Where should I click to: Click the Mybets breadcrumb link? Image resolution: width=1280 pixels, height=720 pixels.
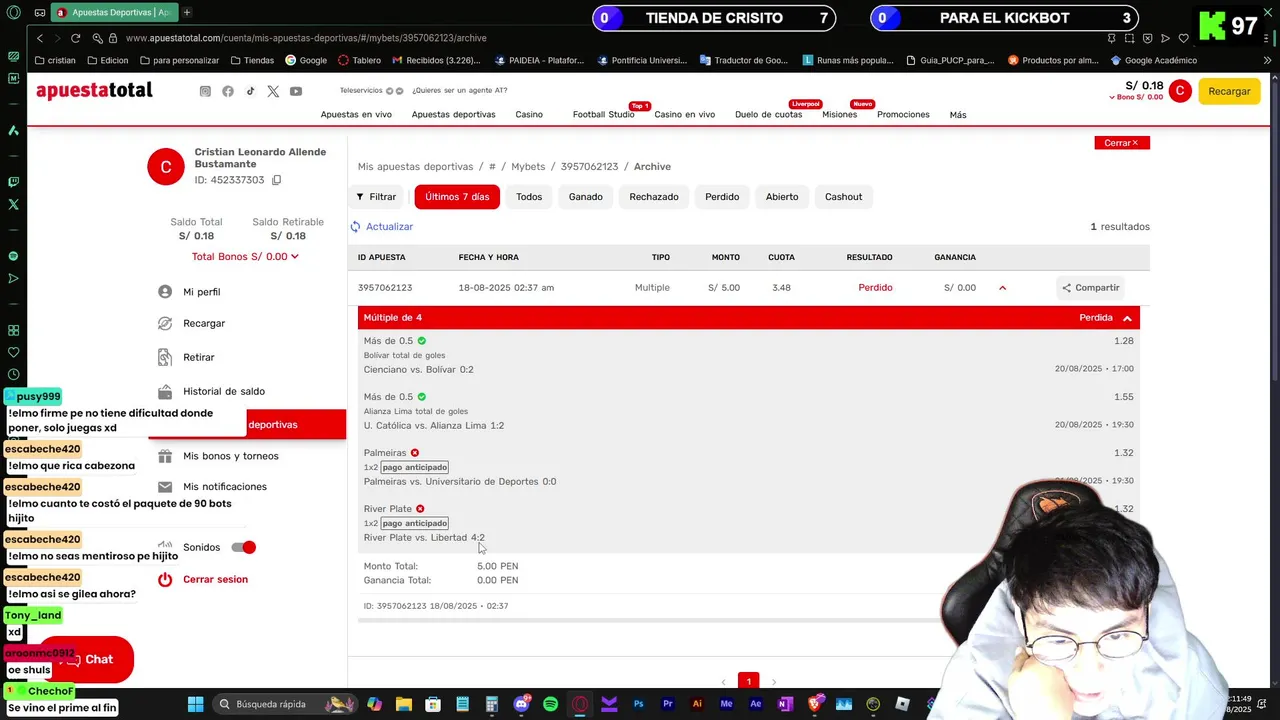pyautogui.click(x=528, y=167)
